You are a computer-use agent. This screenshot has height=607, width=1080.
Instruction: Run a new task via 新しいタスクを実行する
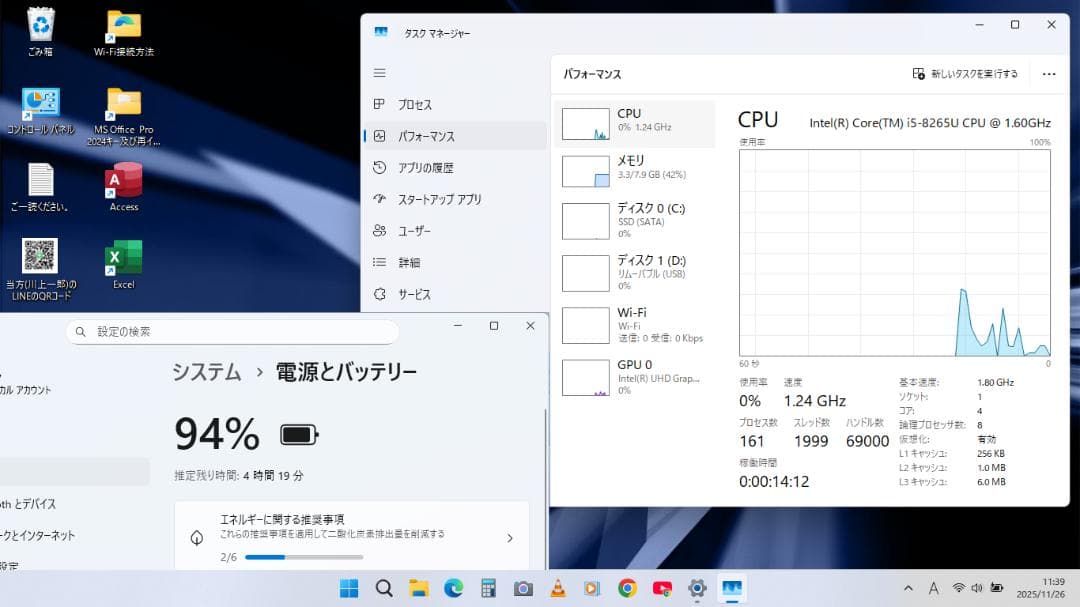965,73
